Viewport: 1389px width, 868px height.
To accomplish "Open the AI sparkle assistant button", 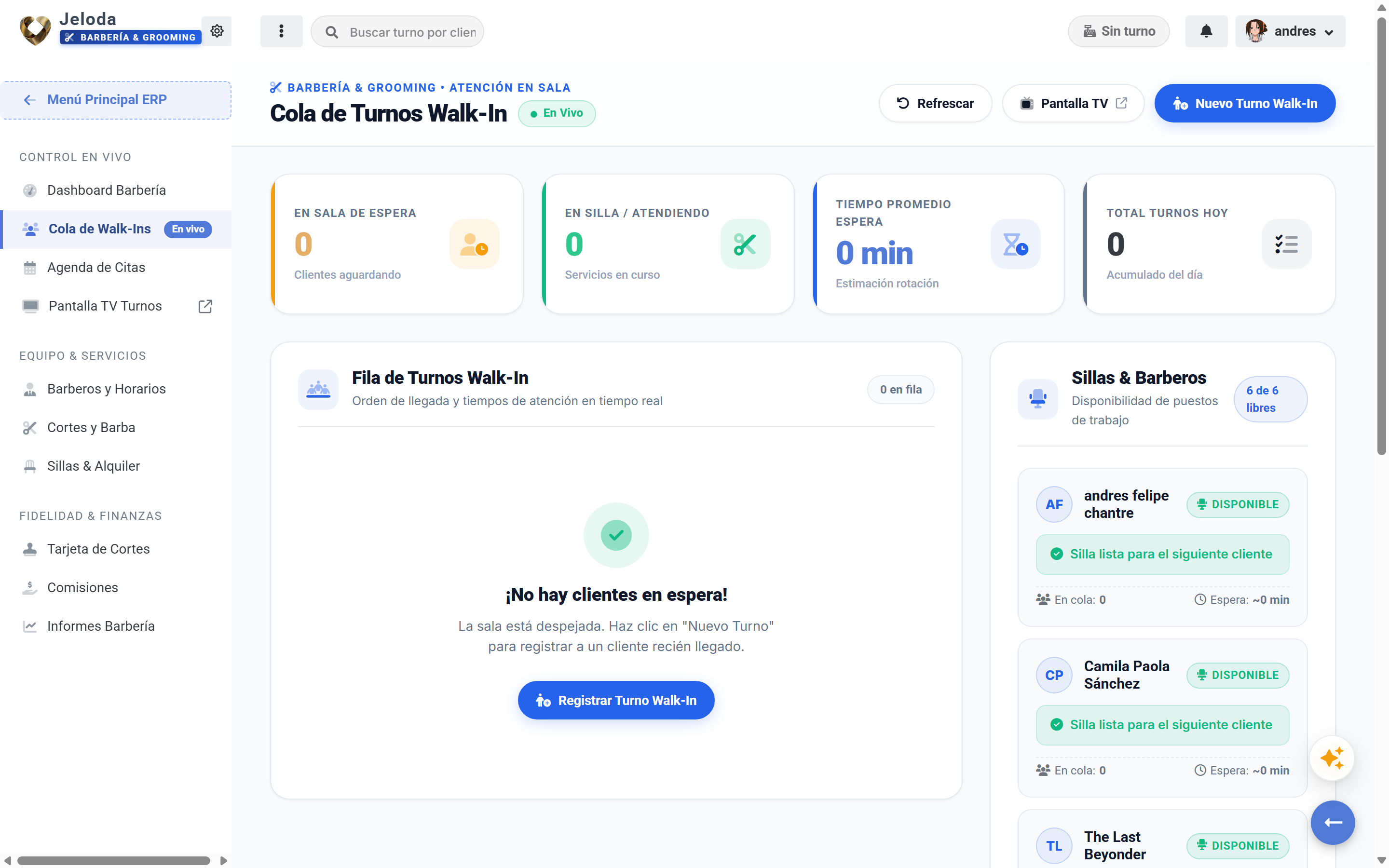I will 1332,759.
